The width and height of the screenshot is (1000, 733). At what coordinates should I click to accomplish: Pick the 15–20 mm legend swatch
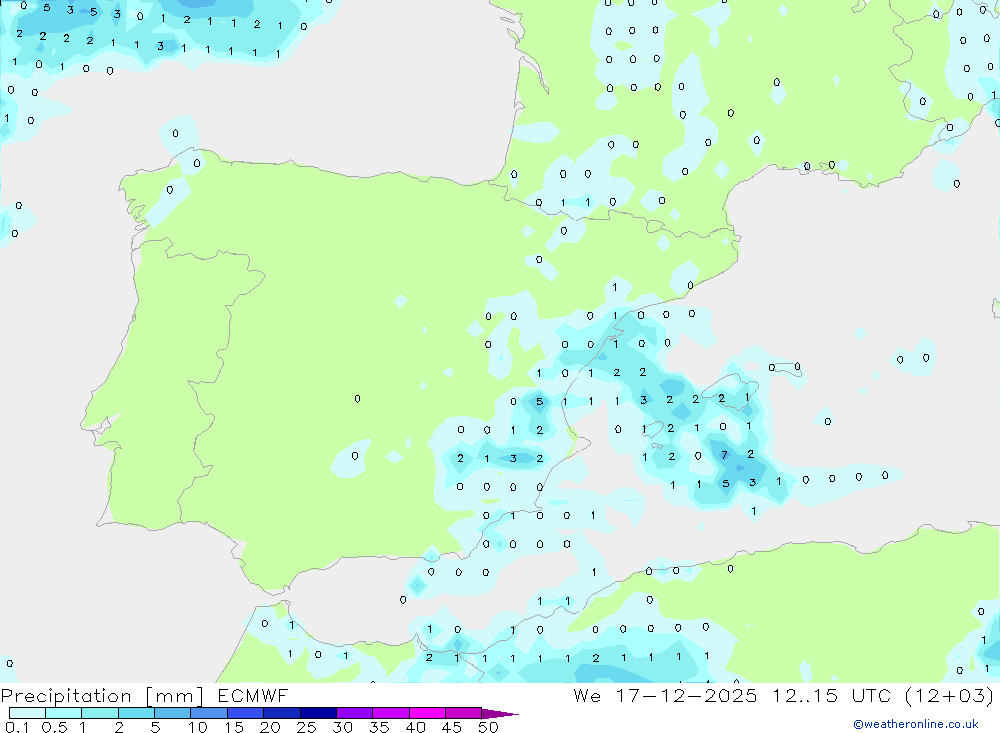(x=246, y=713)
